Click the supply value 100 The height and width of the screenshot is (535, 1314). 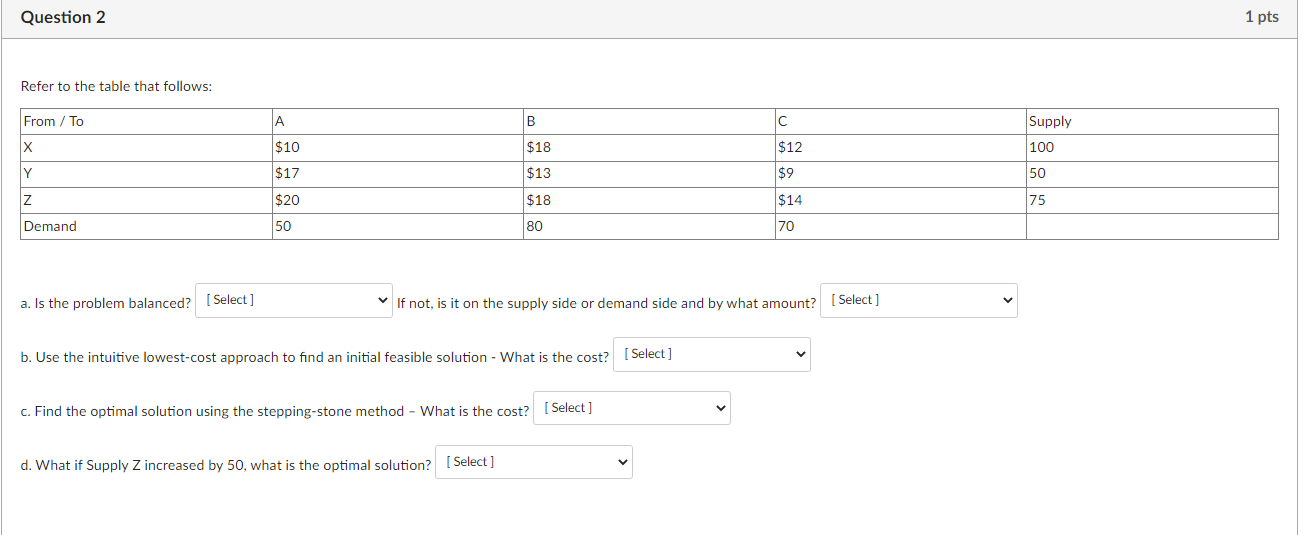point(1152,148)
